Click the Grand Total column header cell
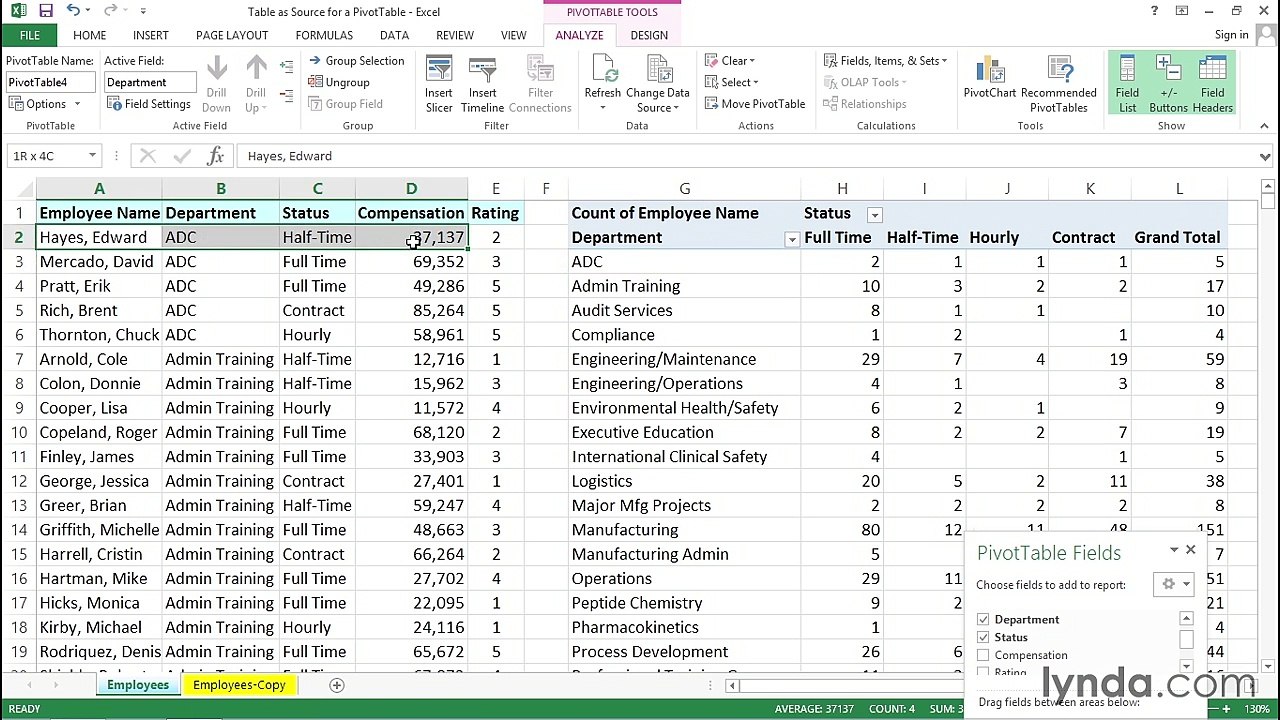 point(1177,238)
